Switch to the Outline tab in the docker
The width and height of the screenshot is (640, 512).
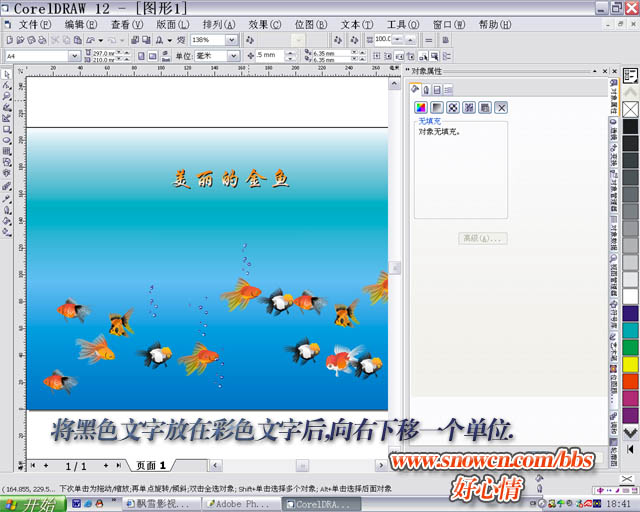(x=426, y=90)
